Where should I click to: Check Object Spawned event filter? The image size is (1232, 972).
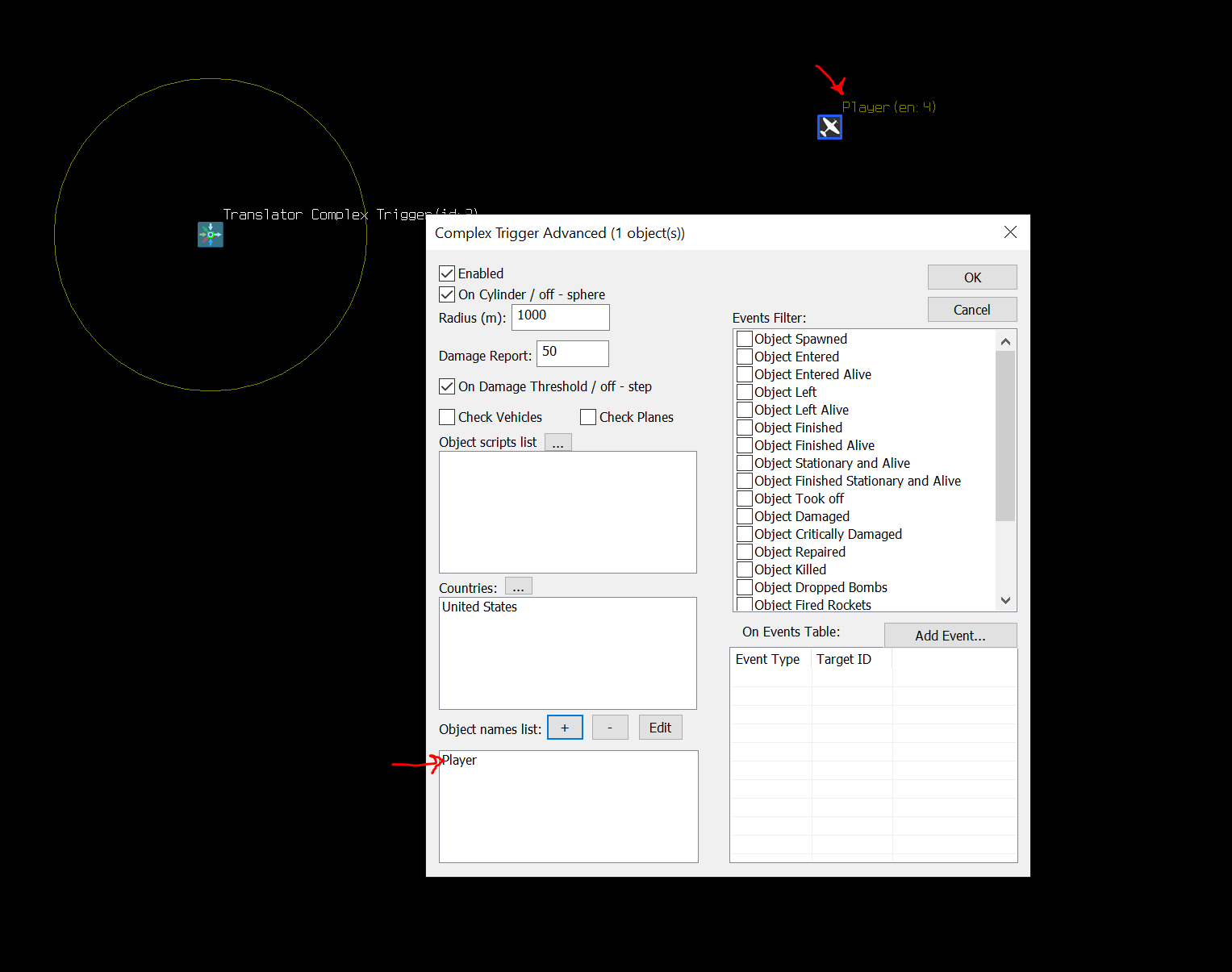point(745,339)
